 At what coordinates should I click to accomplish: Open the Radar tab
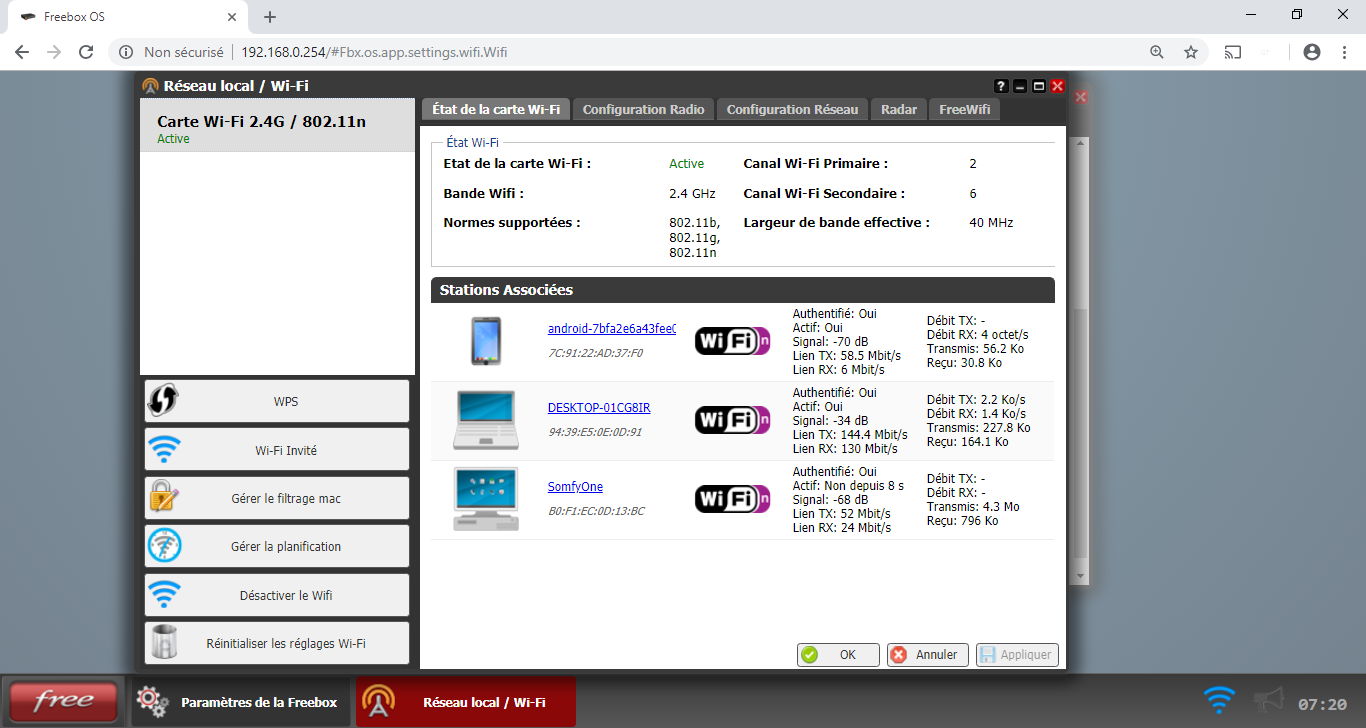[898, 110]
